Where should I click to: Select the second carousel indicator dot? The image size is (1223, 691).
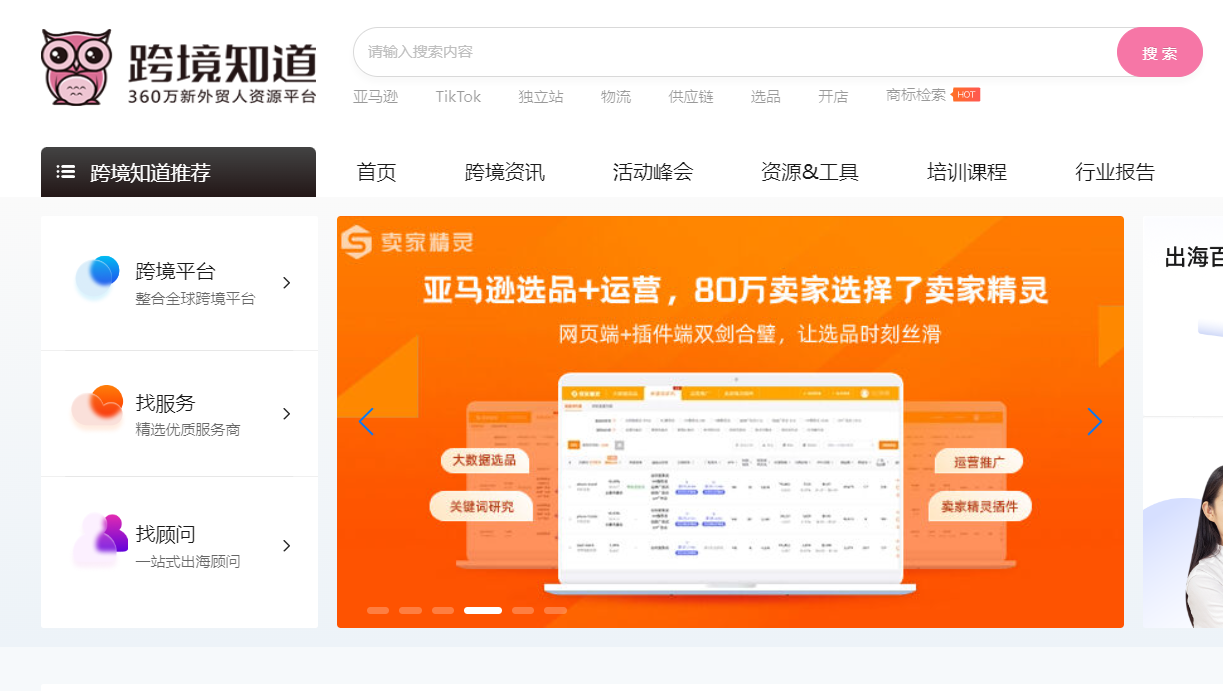click(411, 610)
